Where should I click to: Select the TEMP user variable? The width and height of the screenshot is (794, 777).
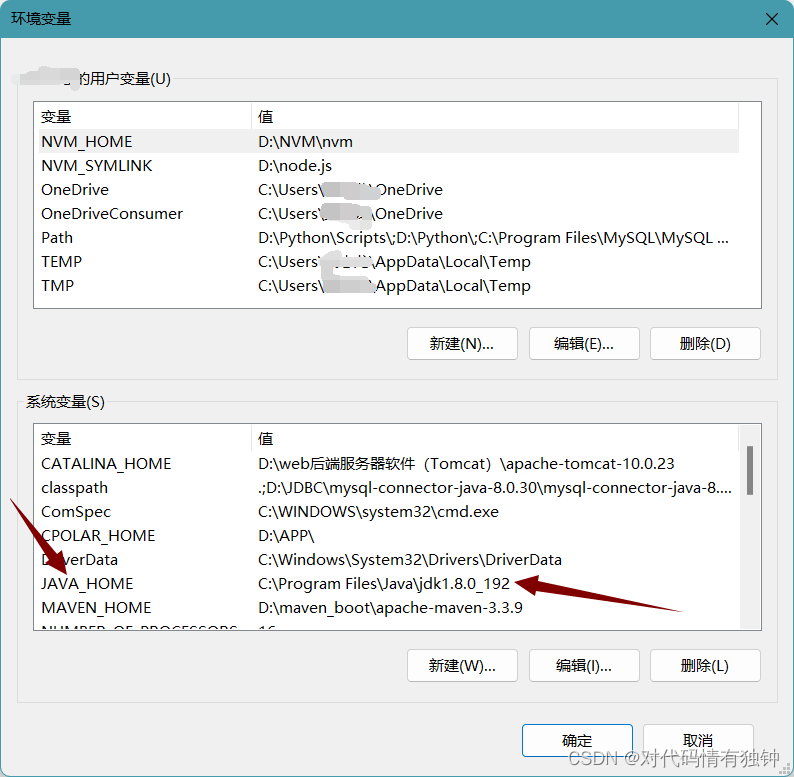coord(388,261)
